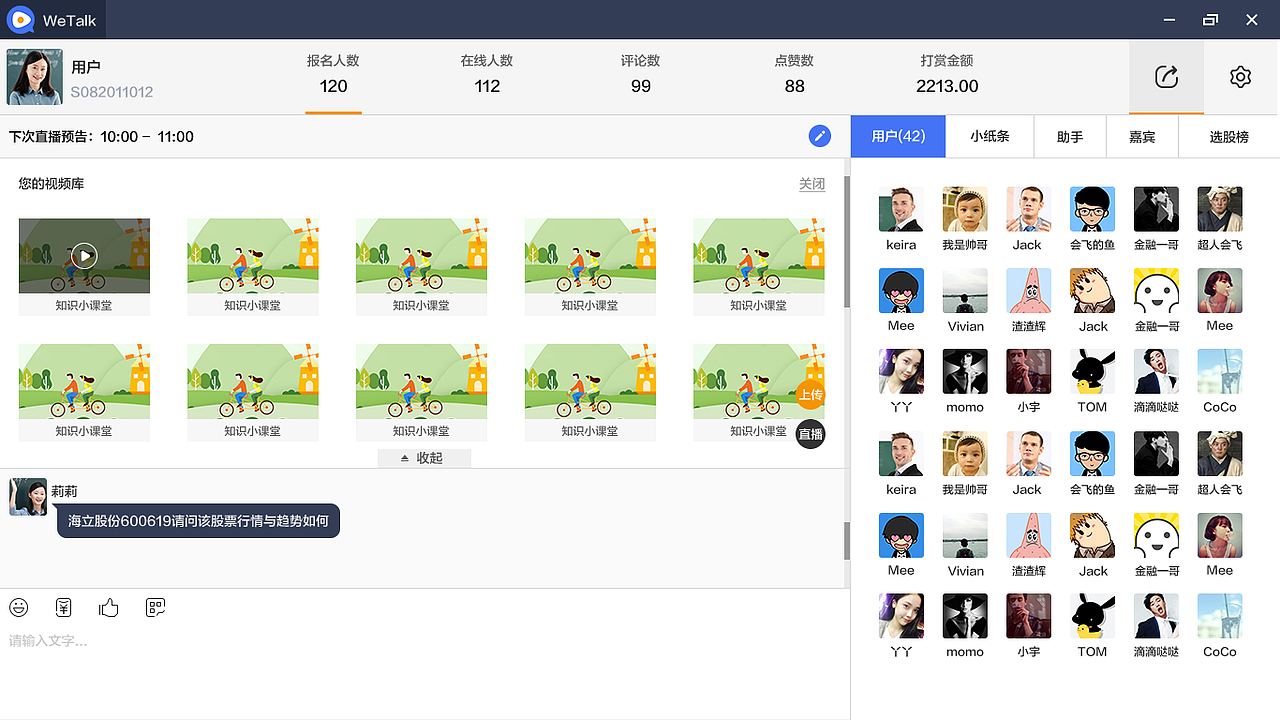Click the TOM rabbit avatar in third row
1280x720 pixels.
click(x=1092, y=371)
